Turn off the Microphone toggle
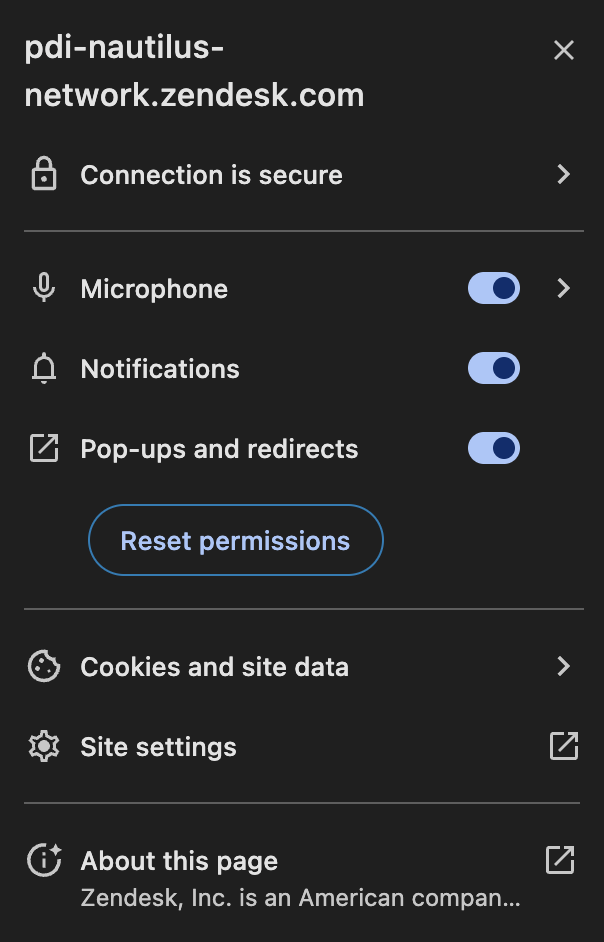This screenshot has height=942, width=604. 493,288
